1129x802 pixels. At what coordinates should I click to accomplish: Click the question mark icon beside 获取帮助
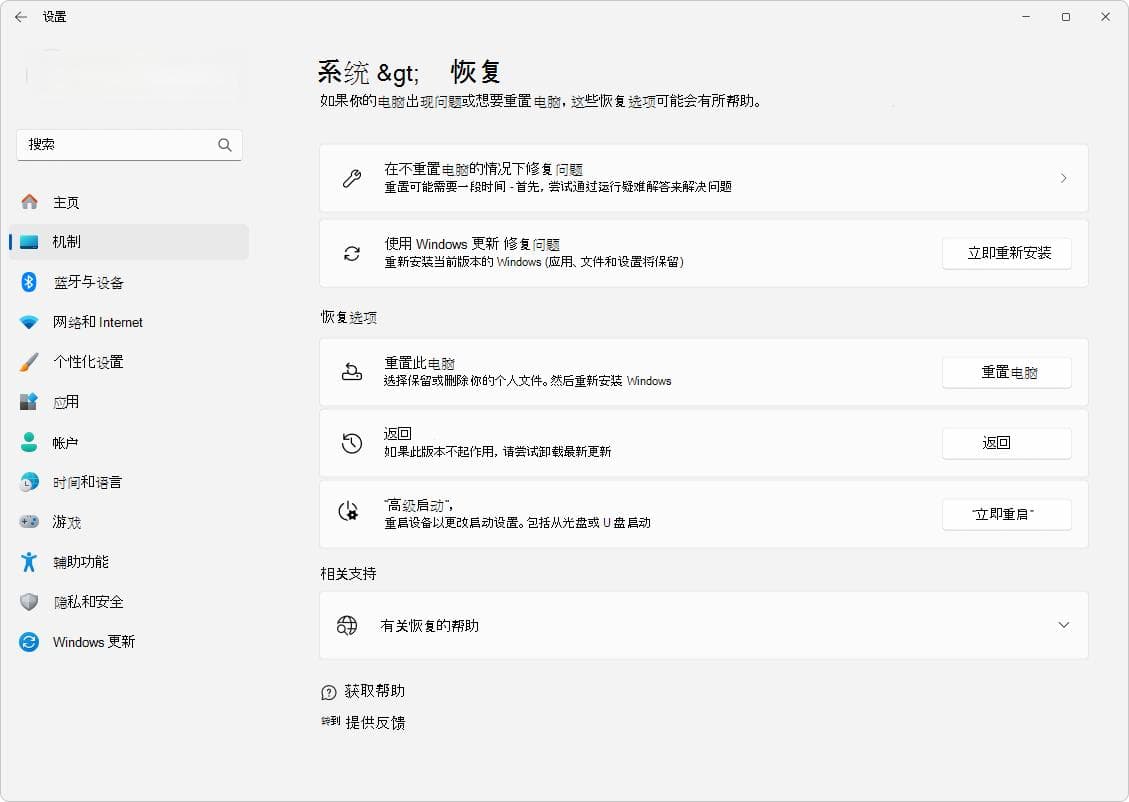coord(328,692)
